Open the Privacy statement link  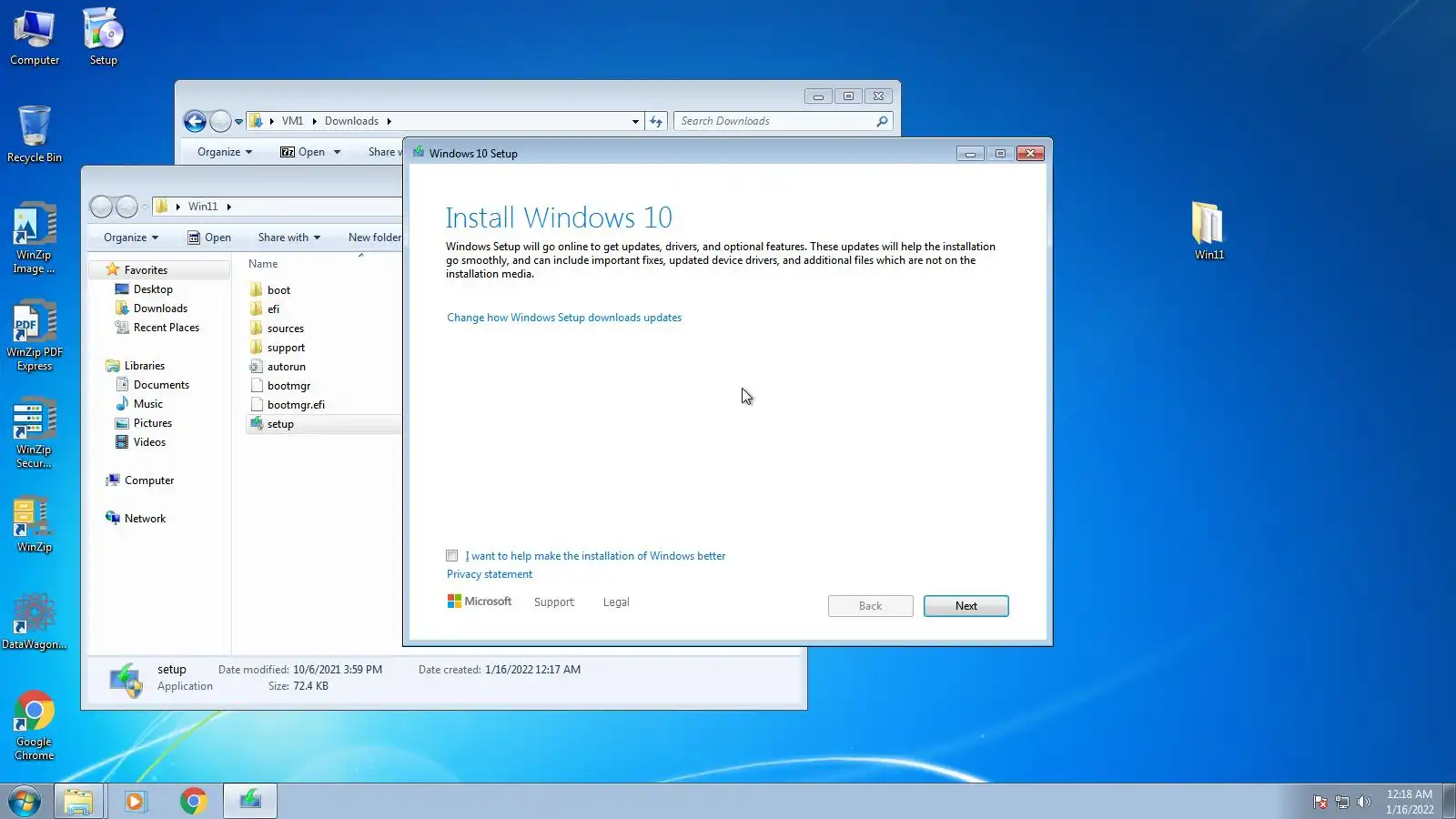pos(490,574)
